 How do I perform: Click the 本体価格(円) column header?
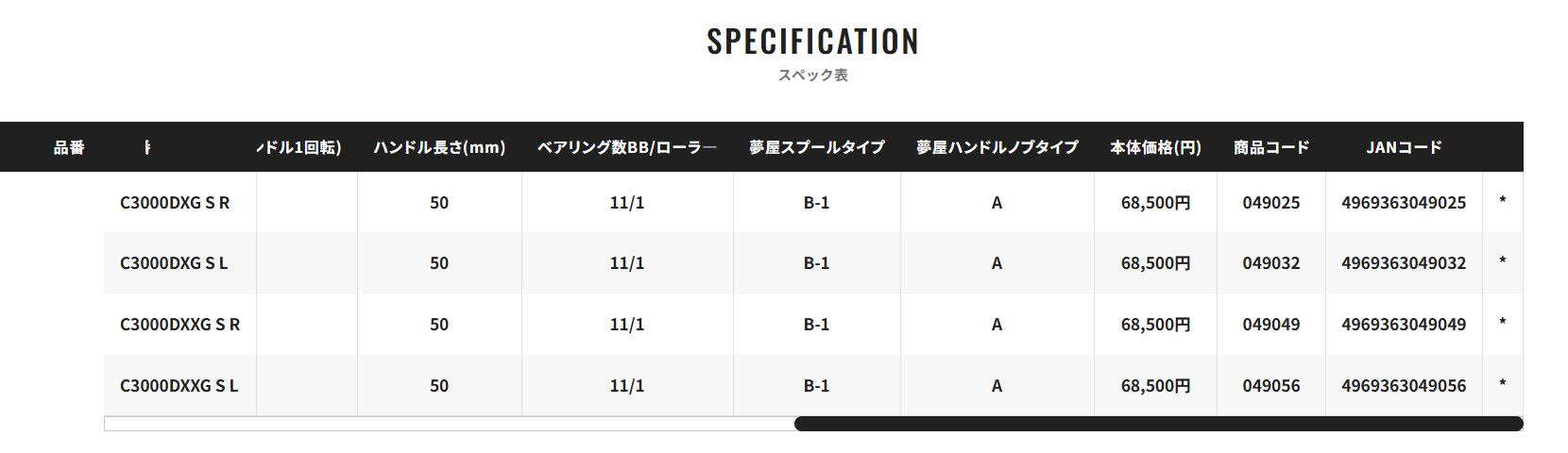pos(1155,147)
